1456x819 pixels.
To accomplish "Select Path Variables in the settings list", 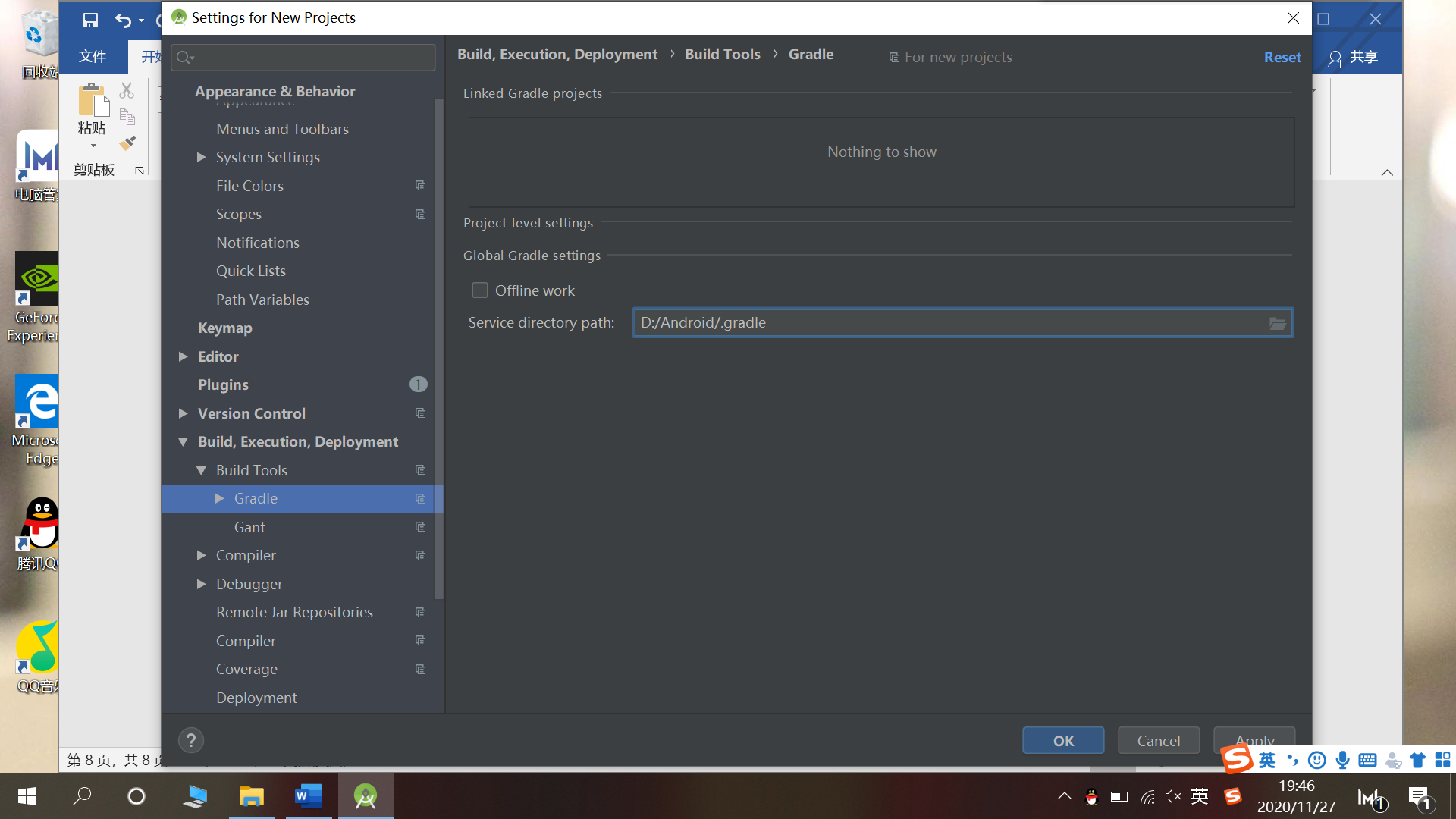I will [262, 300].
